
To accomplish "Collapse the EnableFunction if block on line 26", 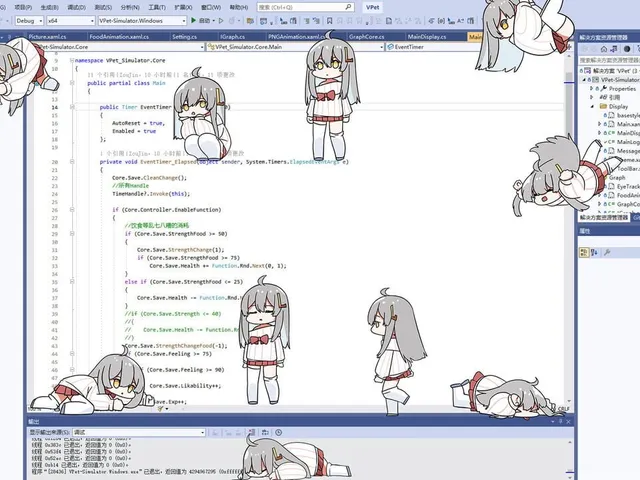I will [x=72, y=210].
